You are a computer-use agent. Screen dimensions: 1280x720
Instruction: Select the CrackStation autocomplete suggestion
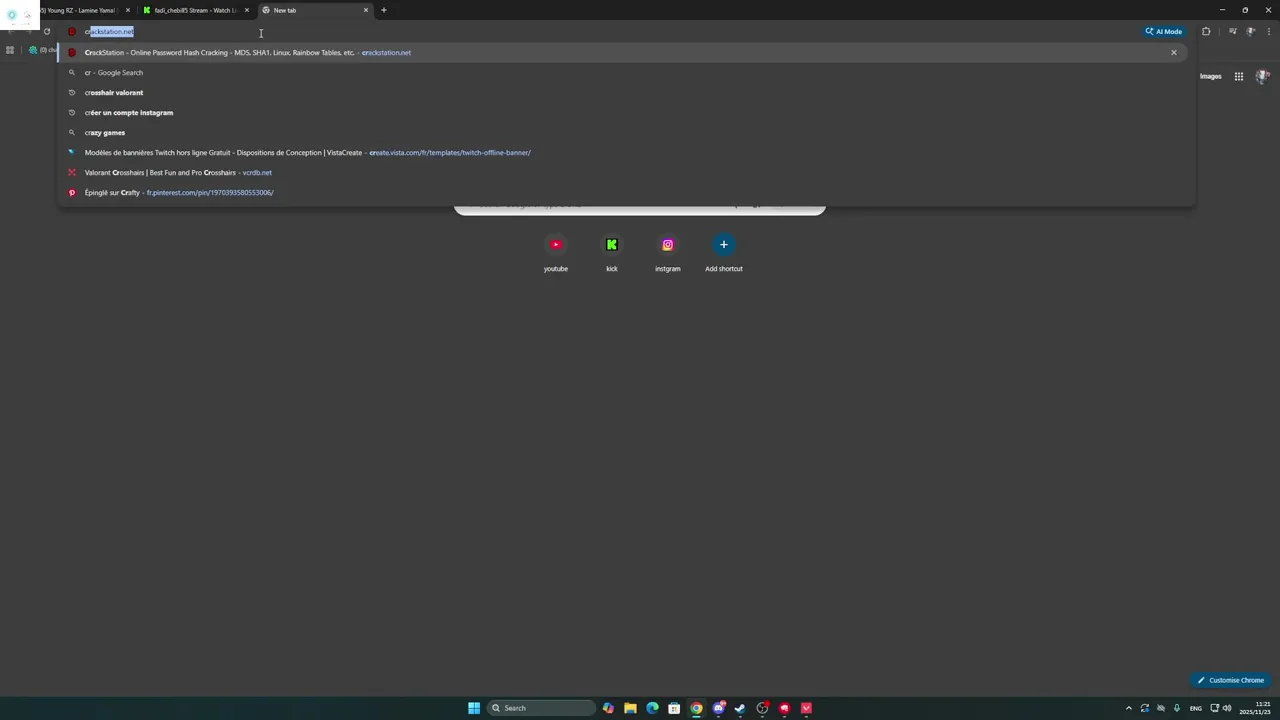[622, 52]
